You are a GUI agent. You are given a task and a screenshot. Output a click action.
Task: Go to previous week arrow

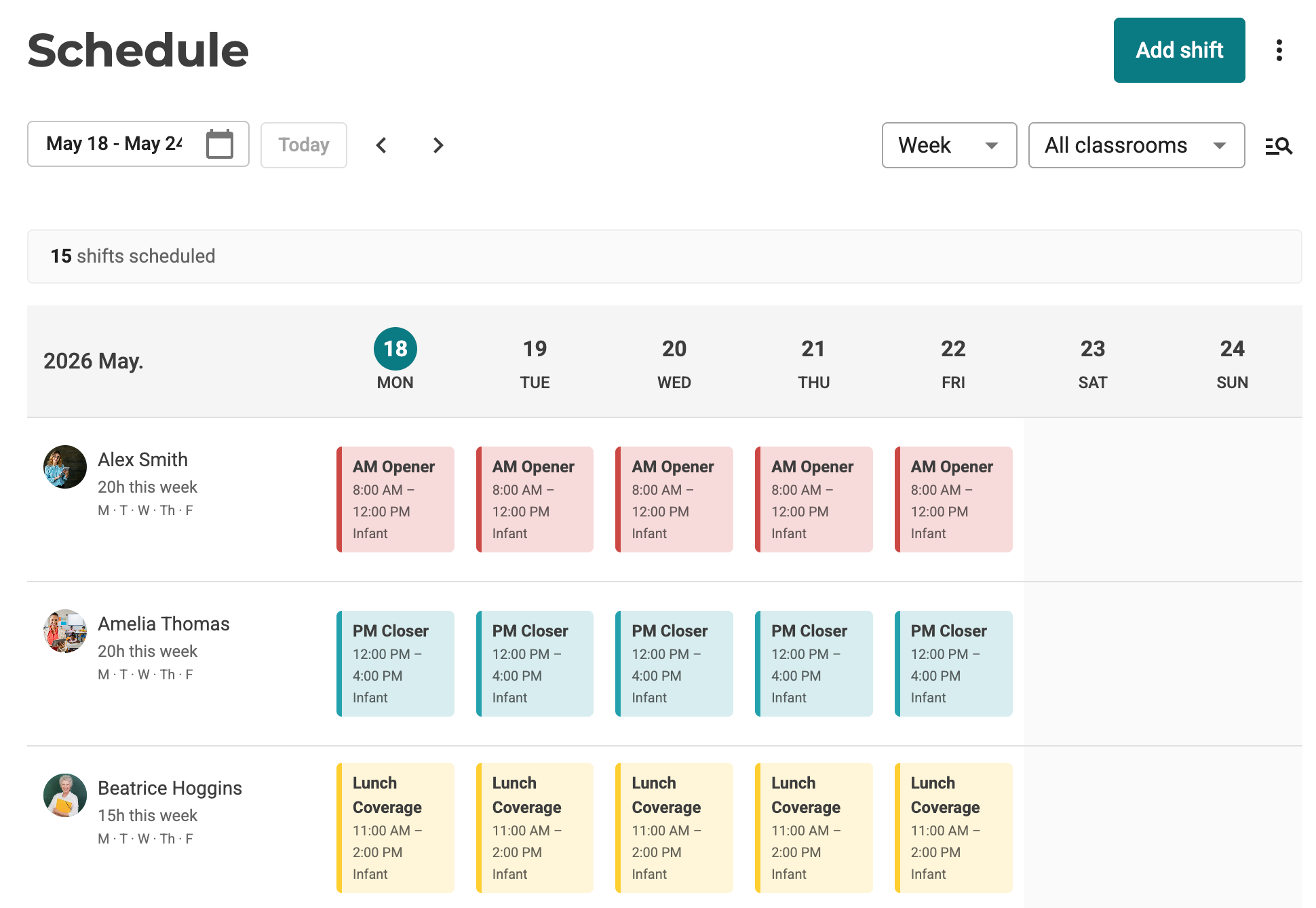381,145
